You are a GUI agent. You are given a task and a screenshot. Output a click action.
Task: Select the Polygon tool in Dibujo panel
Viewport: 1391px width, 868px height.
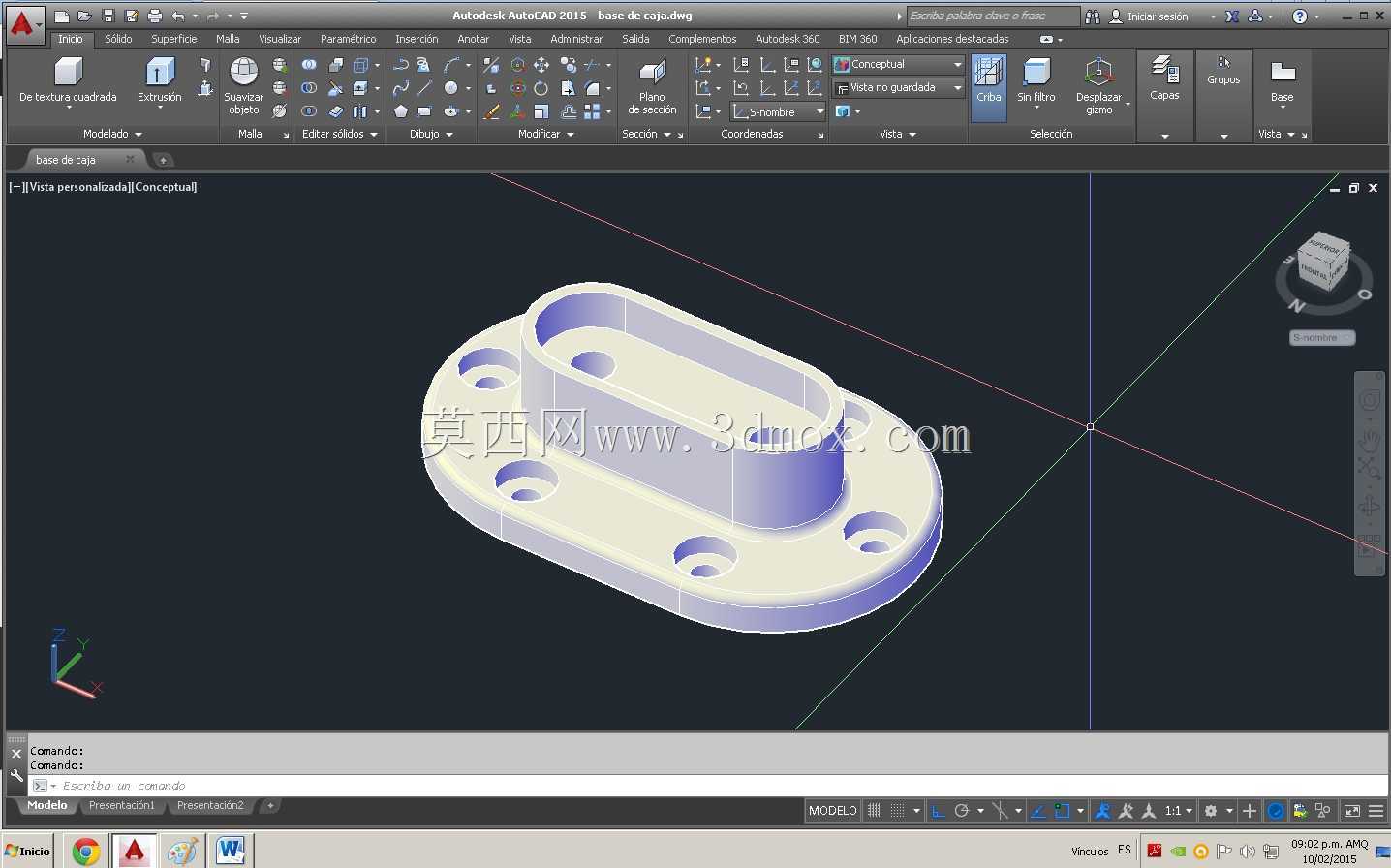[401, 111]
